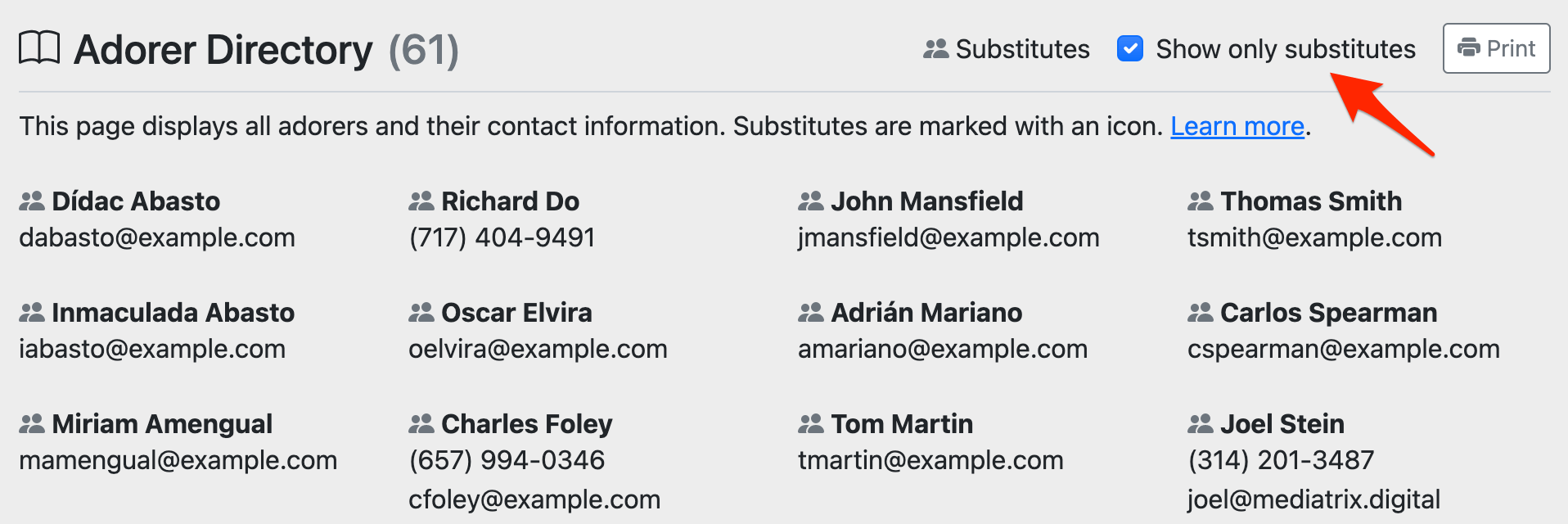Click Charles Foley's phone number
1568x524 pixels.
point(507,460)
